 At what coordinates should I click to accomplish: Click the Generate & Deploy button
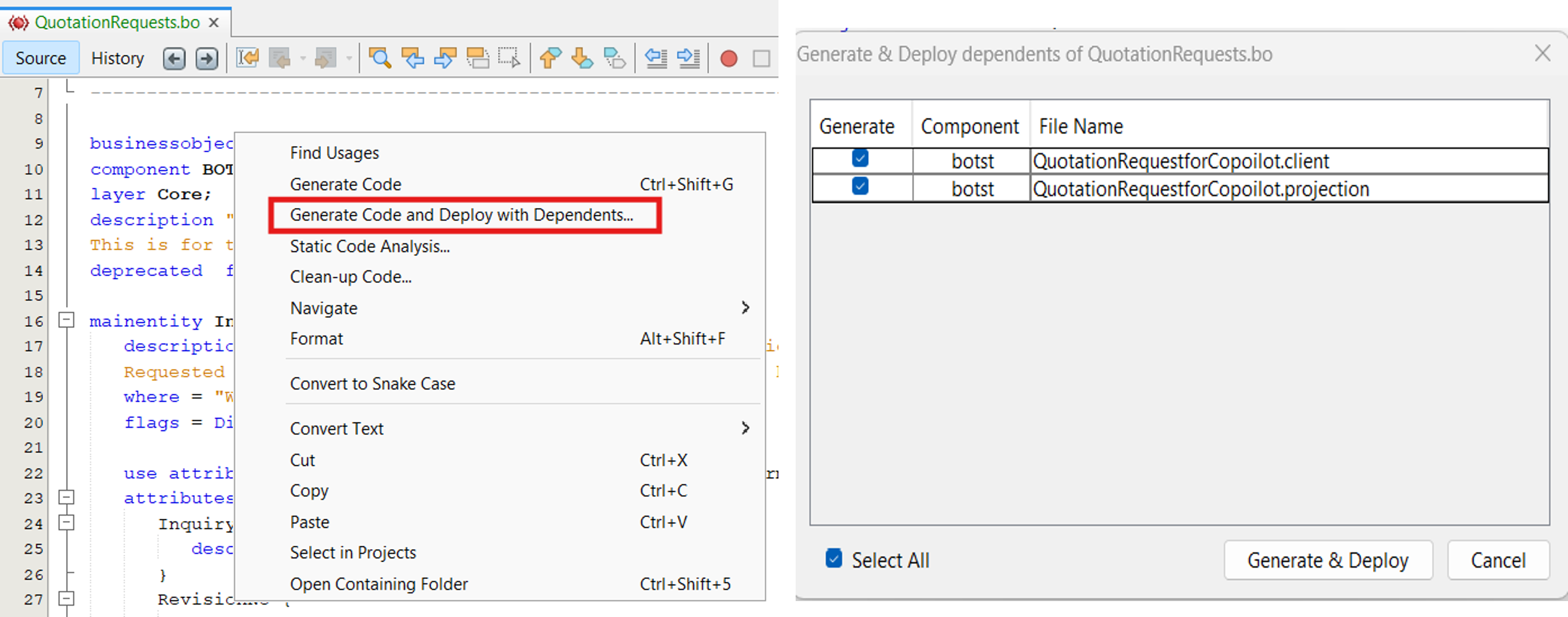(1328, 560)
